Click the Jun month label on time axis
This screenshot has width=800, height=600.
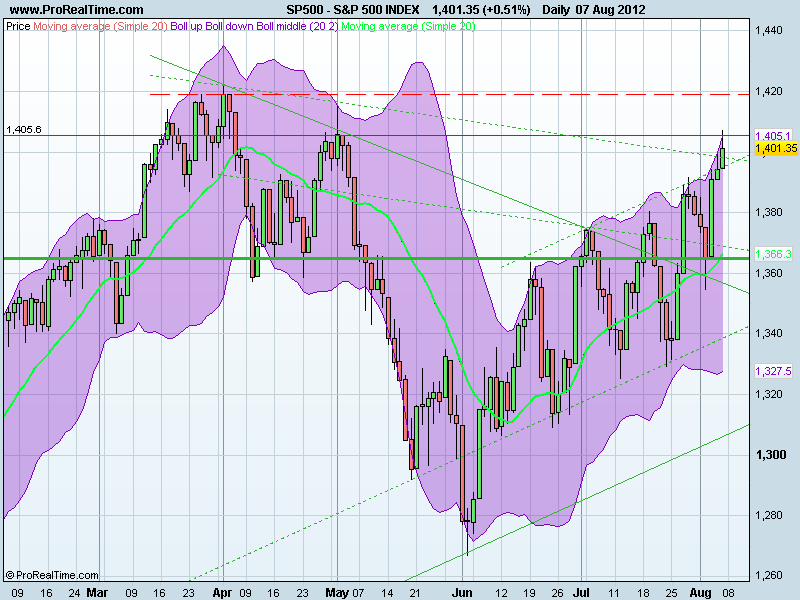click(x=462, y=593)
